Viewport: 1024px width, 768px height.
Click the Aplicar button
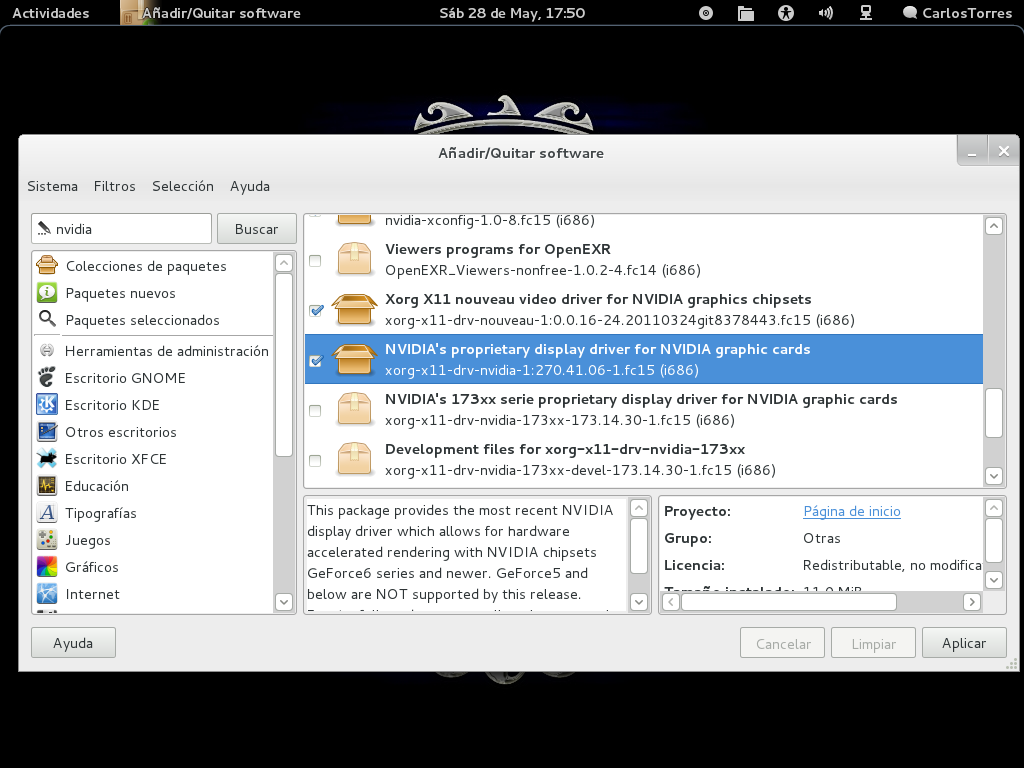coord(964,643)
